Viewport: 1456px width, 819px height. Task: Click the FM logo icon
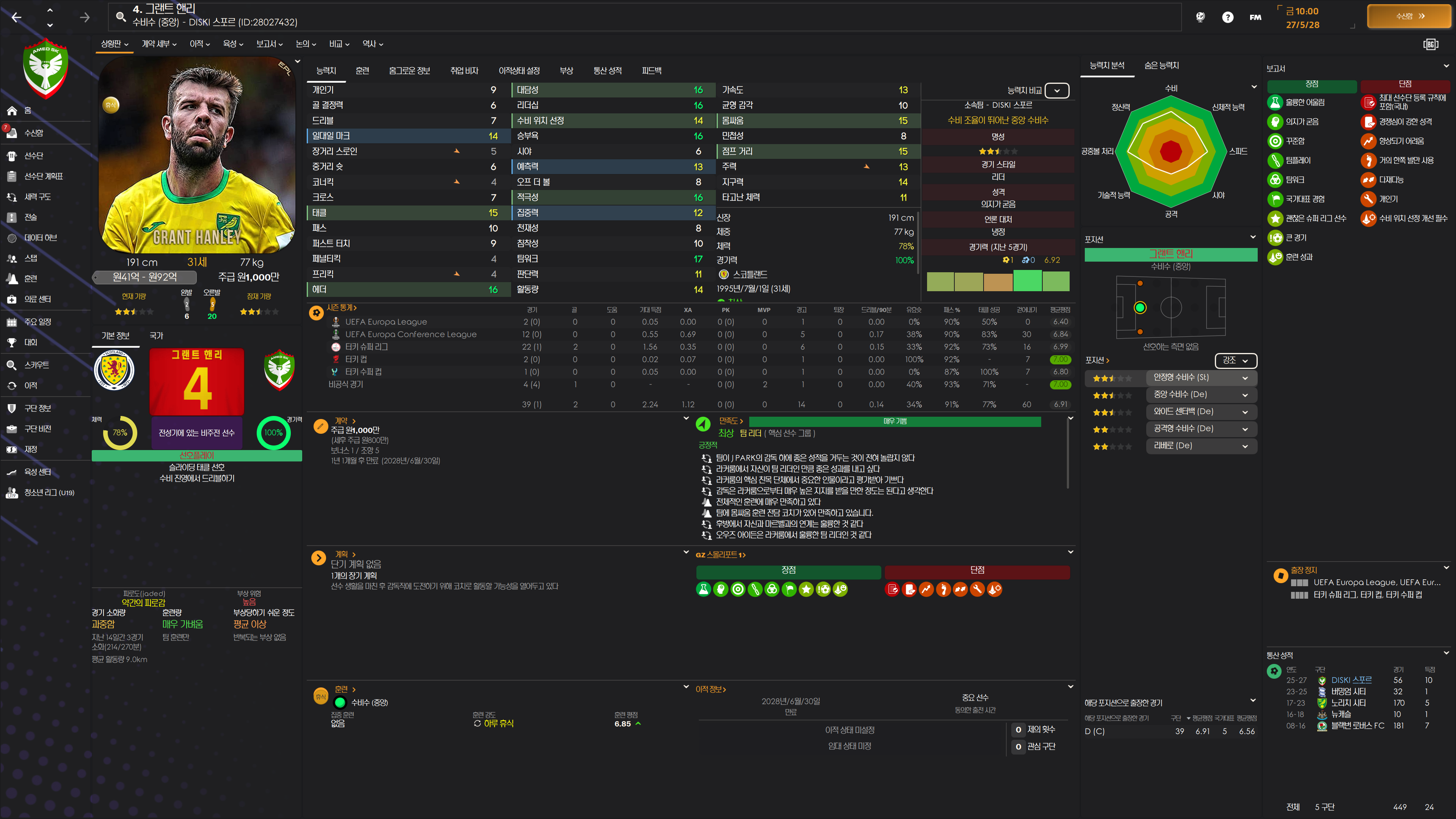(1255, 17)
